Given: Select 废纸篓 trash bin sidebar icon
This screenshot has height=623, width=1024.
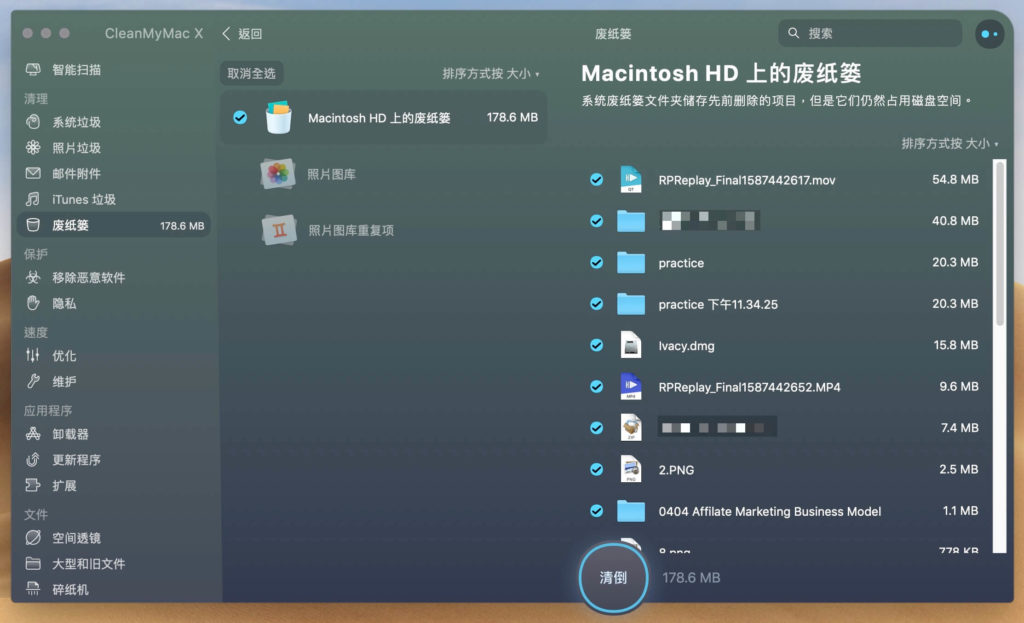Looking at the screenshot, I should [33, 225].
